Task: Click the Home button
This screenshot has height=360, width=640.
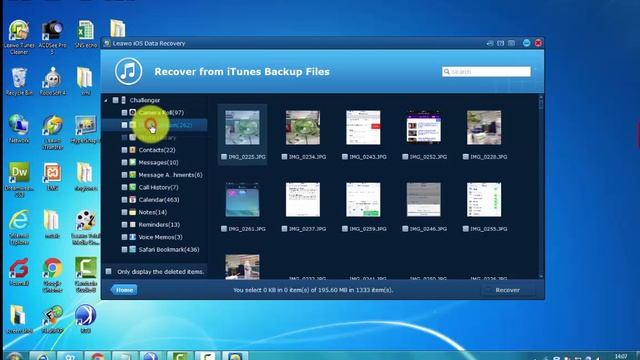Action: point(124,290)
